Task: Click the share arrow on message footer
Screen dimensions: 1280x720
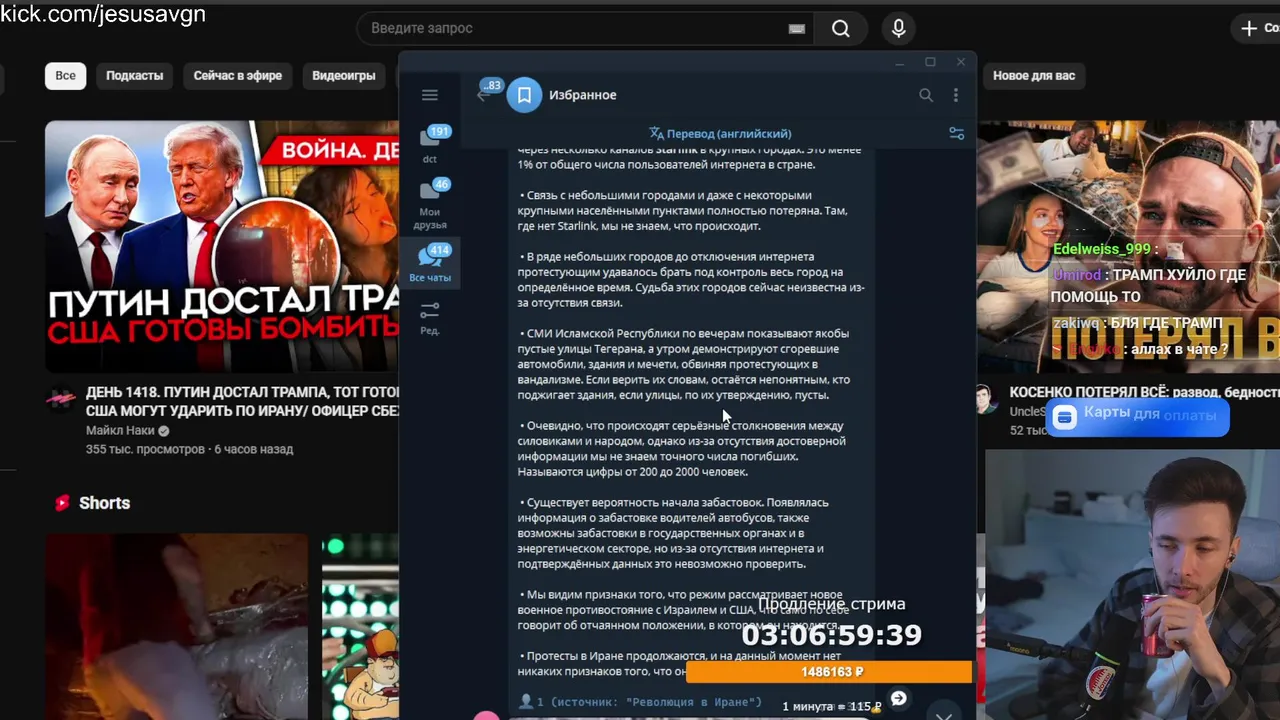Action: pos(898,699)
